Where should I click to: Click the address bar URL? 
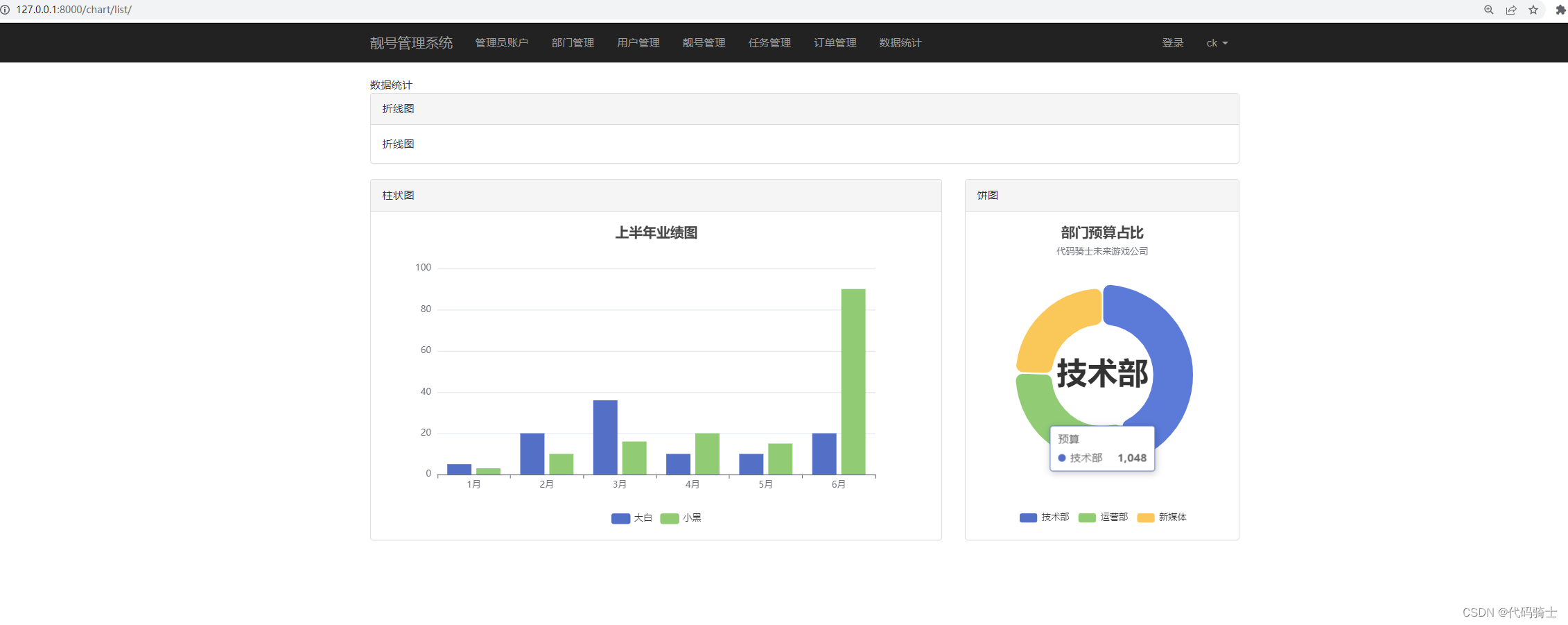[x=74, y=10]
